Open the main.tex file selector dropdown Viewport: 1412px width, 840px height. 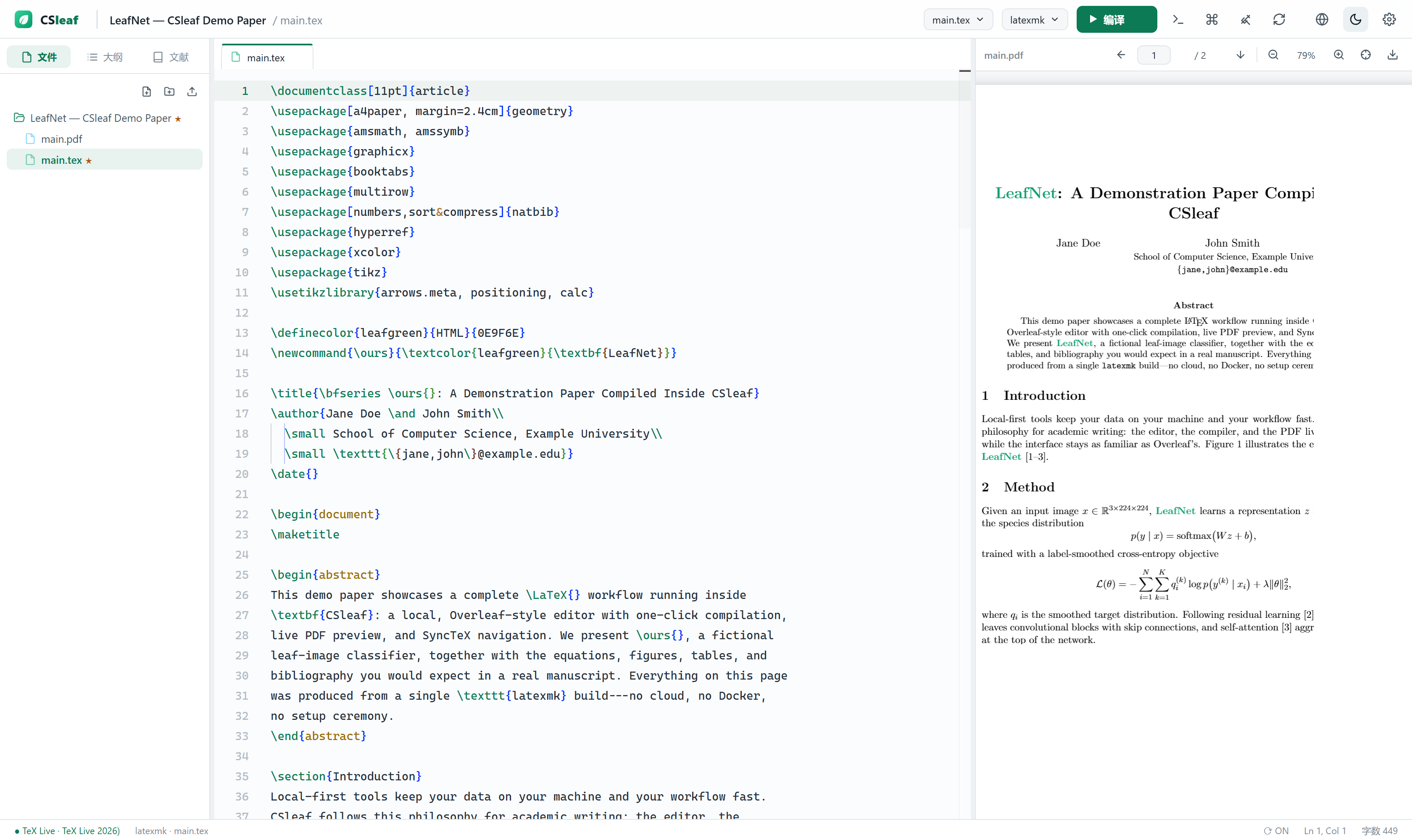958,20
